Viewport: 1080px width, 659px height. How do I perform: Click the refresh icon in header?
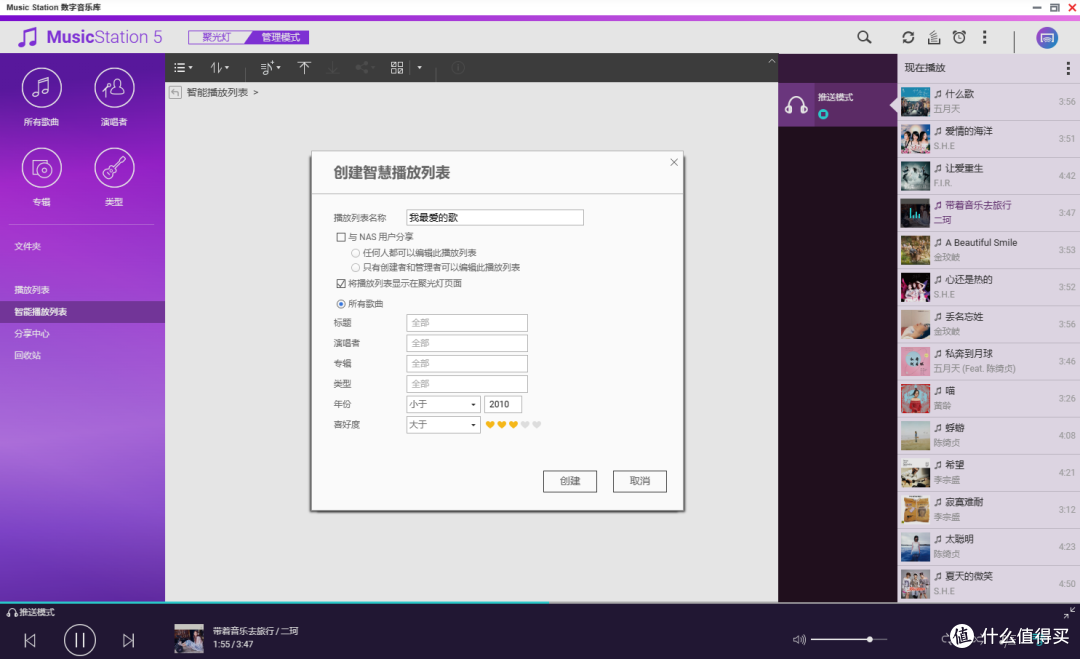(x=908, y=37)
